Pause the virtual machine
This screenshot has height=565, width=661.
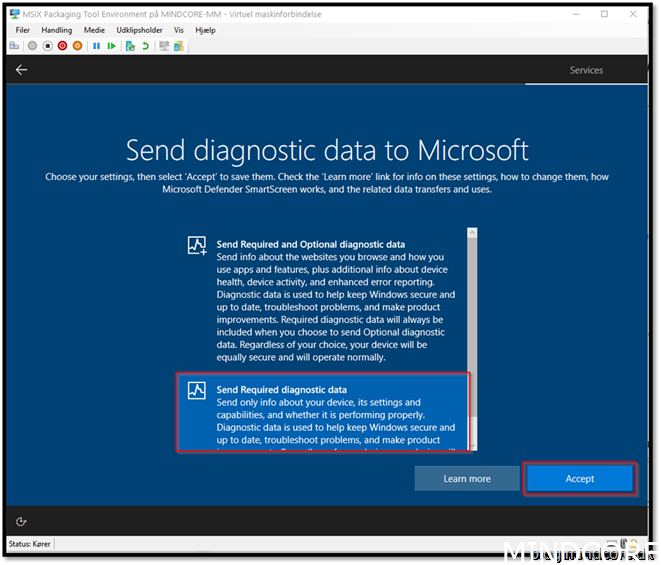click(x=97, y=46)
